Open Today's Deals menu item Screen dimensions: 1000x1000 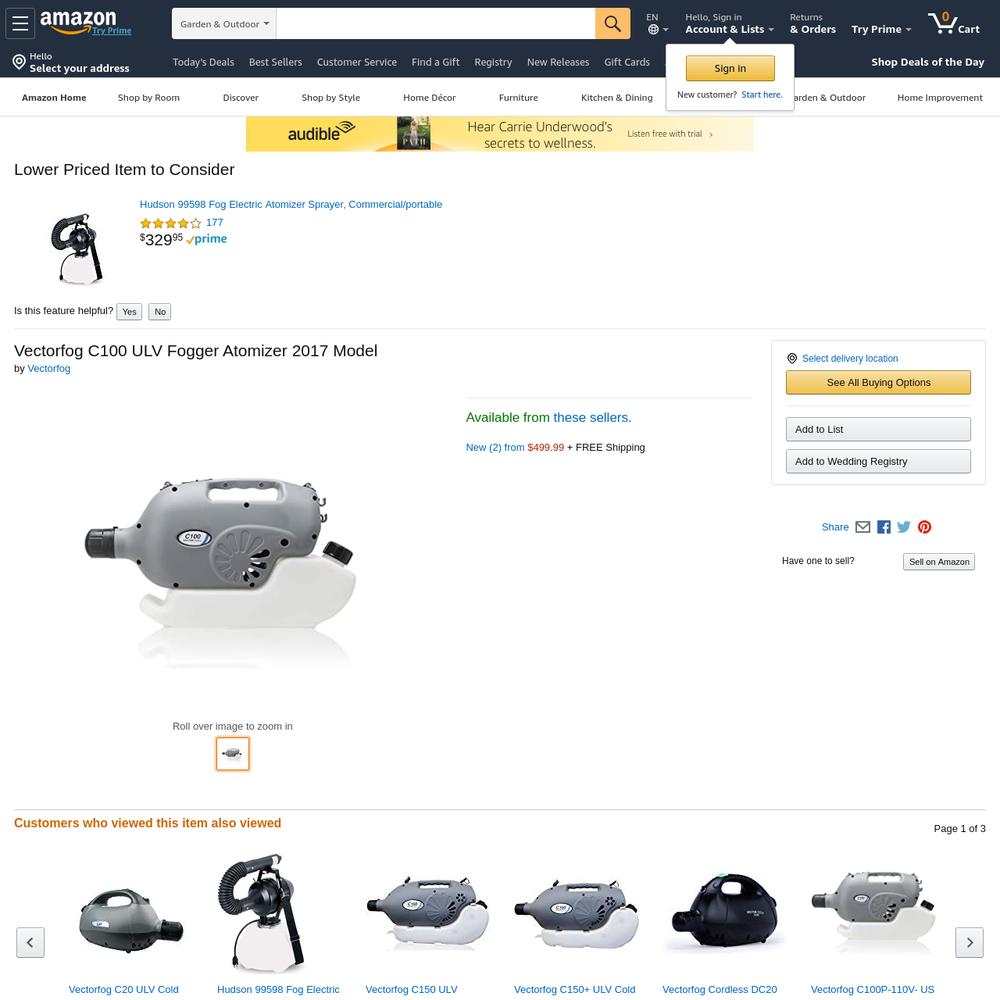coord(203,62)
